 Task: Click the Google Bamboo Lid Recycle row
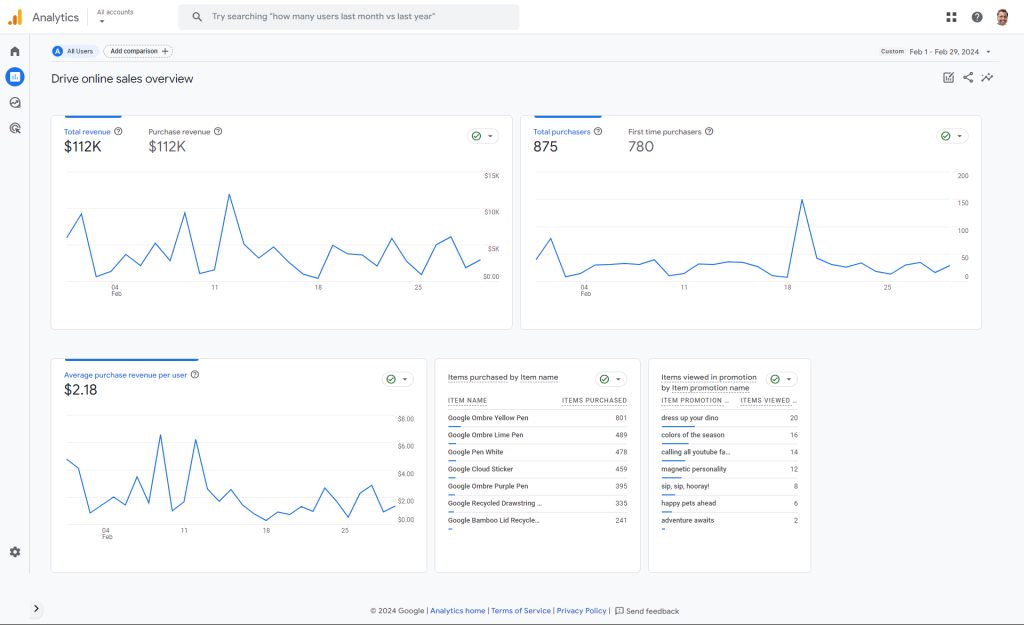pyautogui.click(x=537, y=521)
